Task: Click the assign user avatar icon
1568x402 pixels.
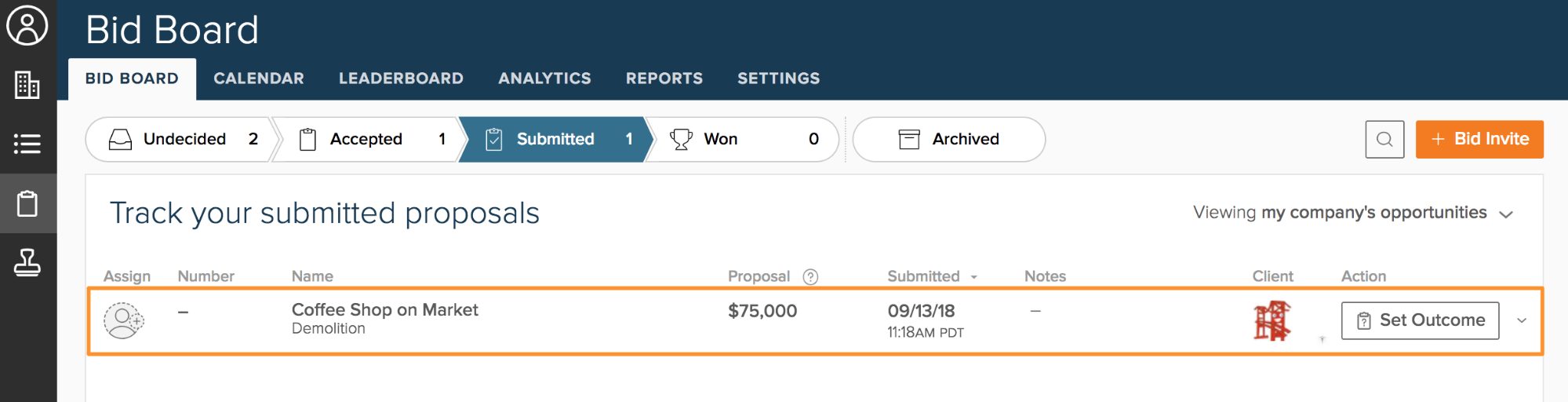Action: pos(124,320)
